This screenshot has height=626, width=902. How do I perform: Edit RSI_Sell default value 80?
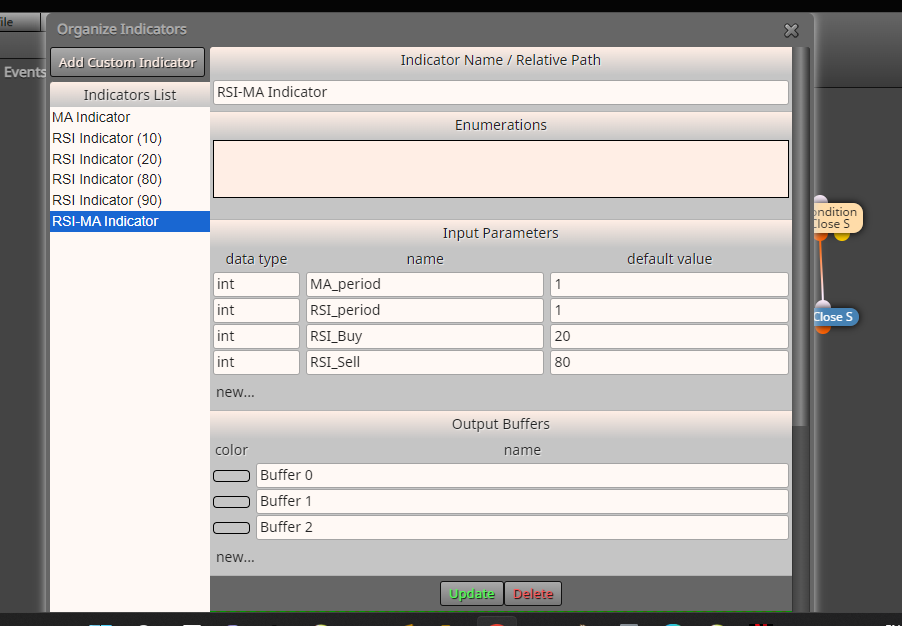[669, 362]
